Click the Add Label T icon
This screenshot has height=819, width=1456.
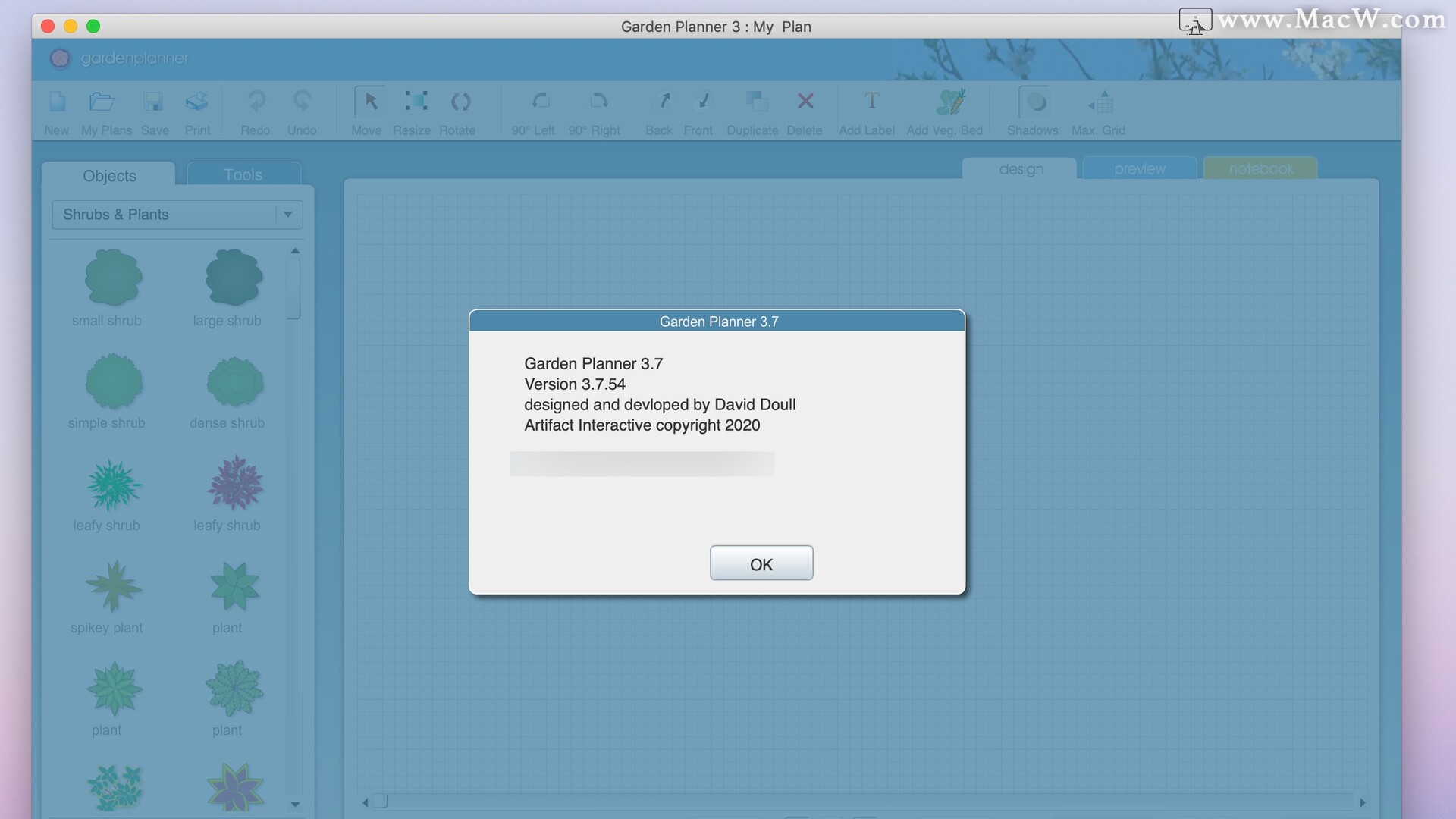pyautogui.click(x=871, y=102)
